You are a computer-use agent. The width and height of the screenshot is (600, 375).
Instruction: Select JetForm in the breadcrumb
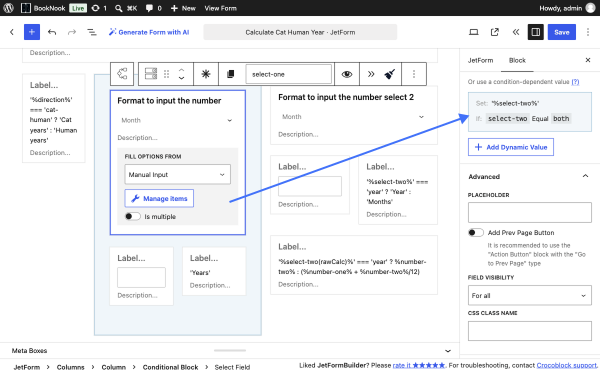tap(27, 367)
